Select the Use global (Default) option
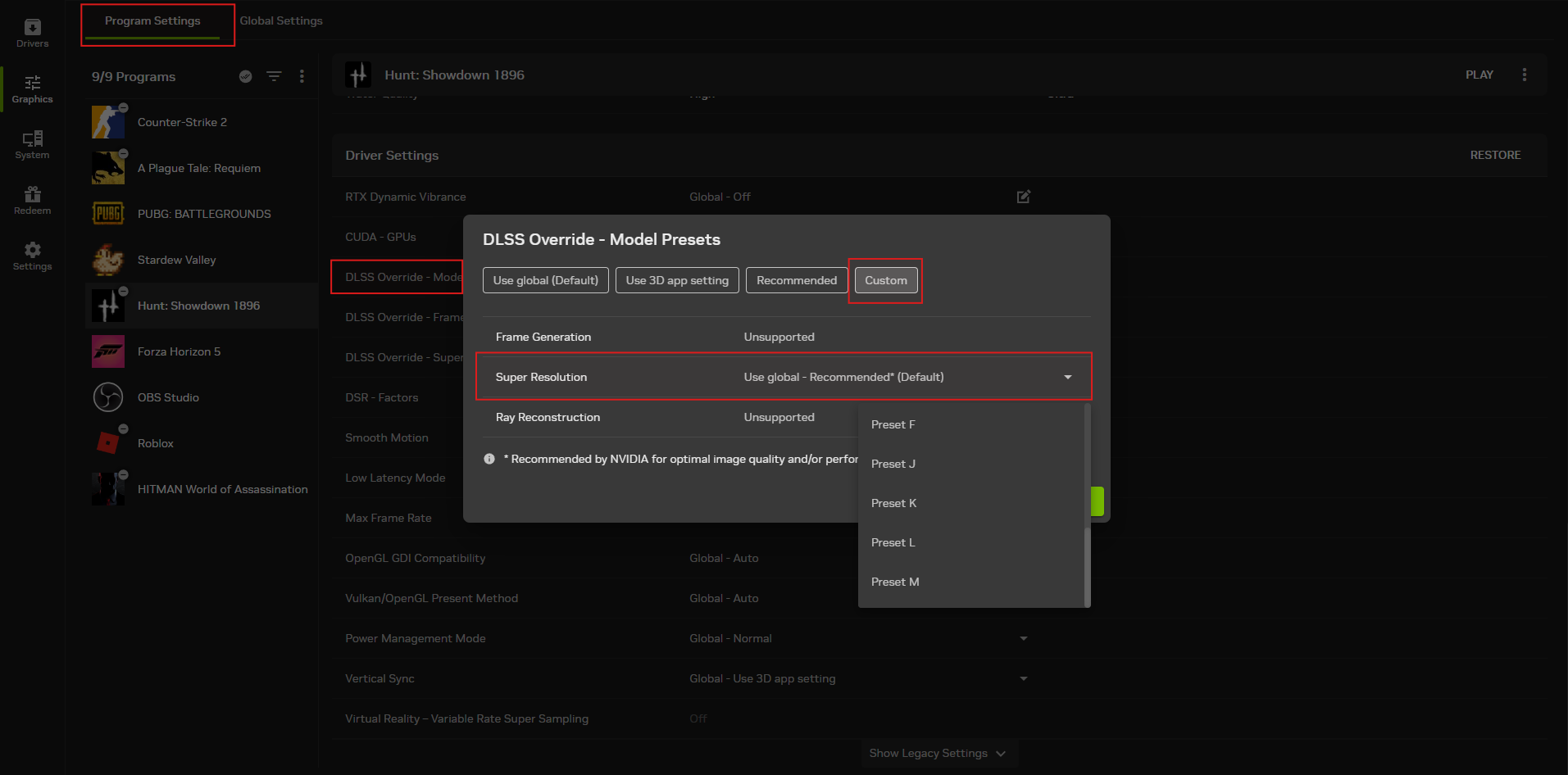This screenshot has height=775, width=1568. (545, 280)
